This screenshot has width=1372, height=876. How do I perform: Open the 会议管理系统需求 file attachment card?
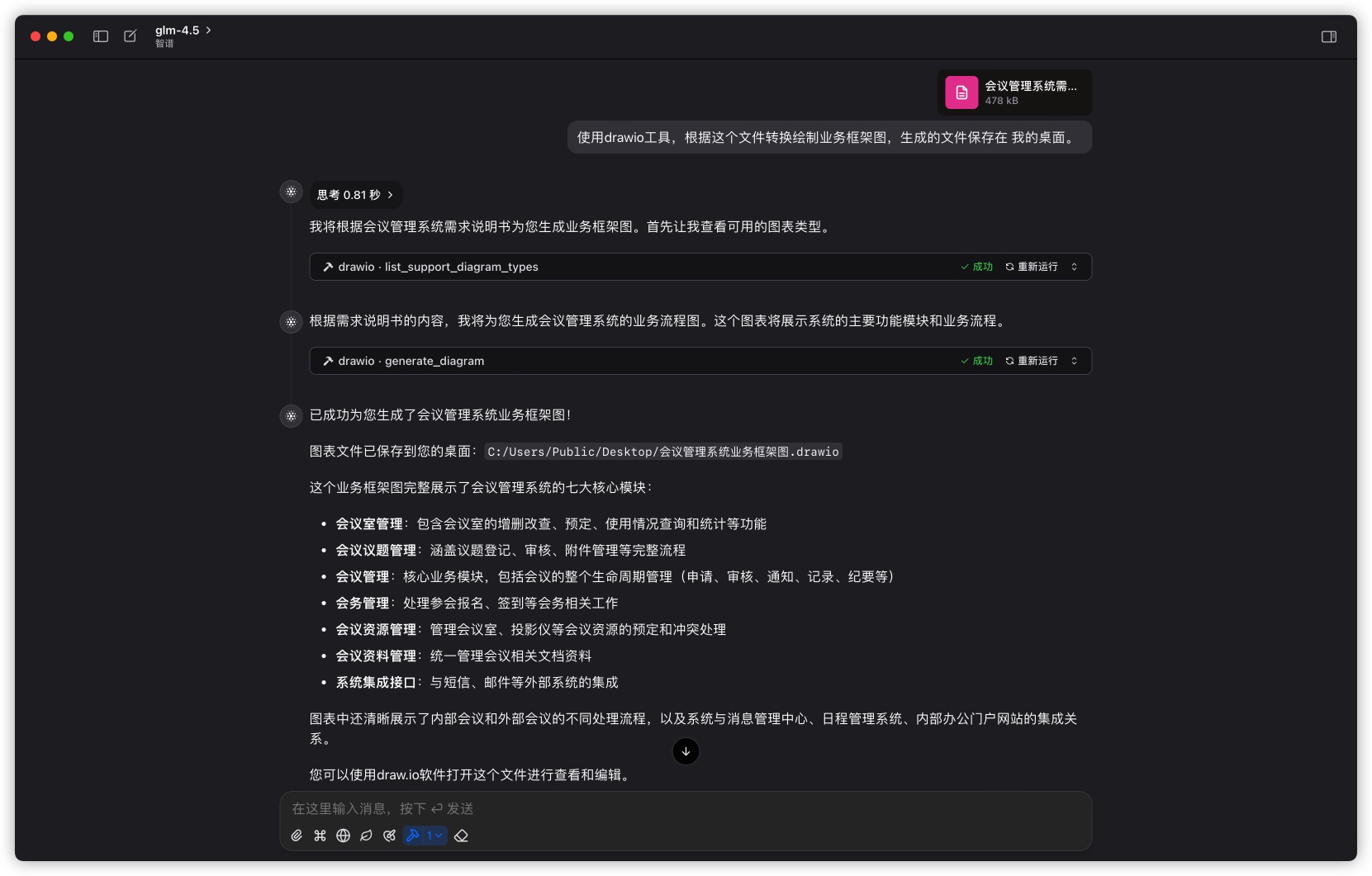point(1014,92)
